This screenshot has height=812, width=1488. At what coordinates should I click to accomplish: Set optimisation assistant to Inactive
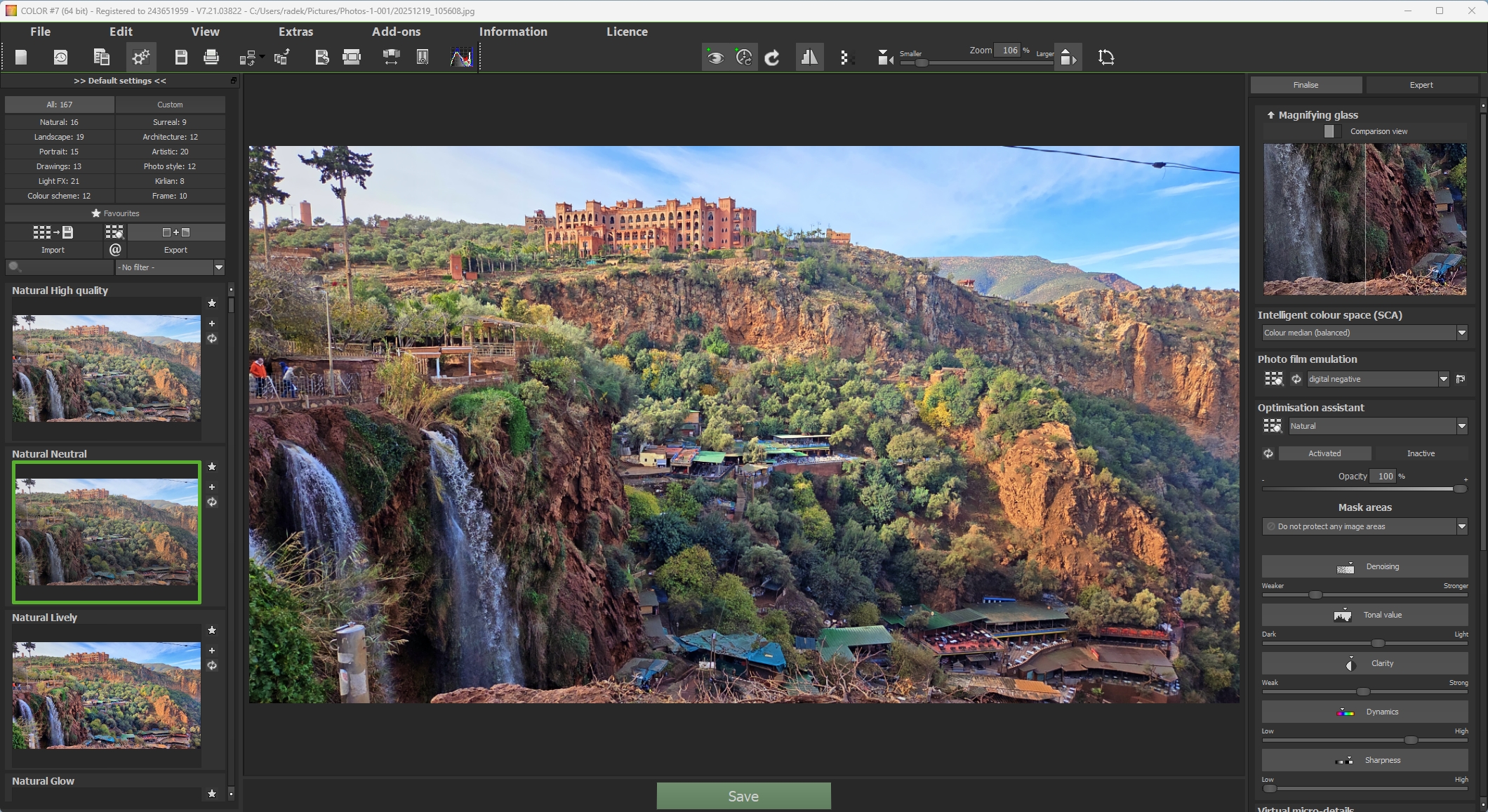tap(1421, 453)
